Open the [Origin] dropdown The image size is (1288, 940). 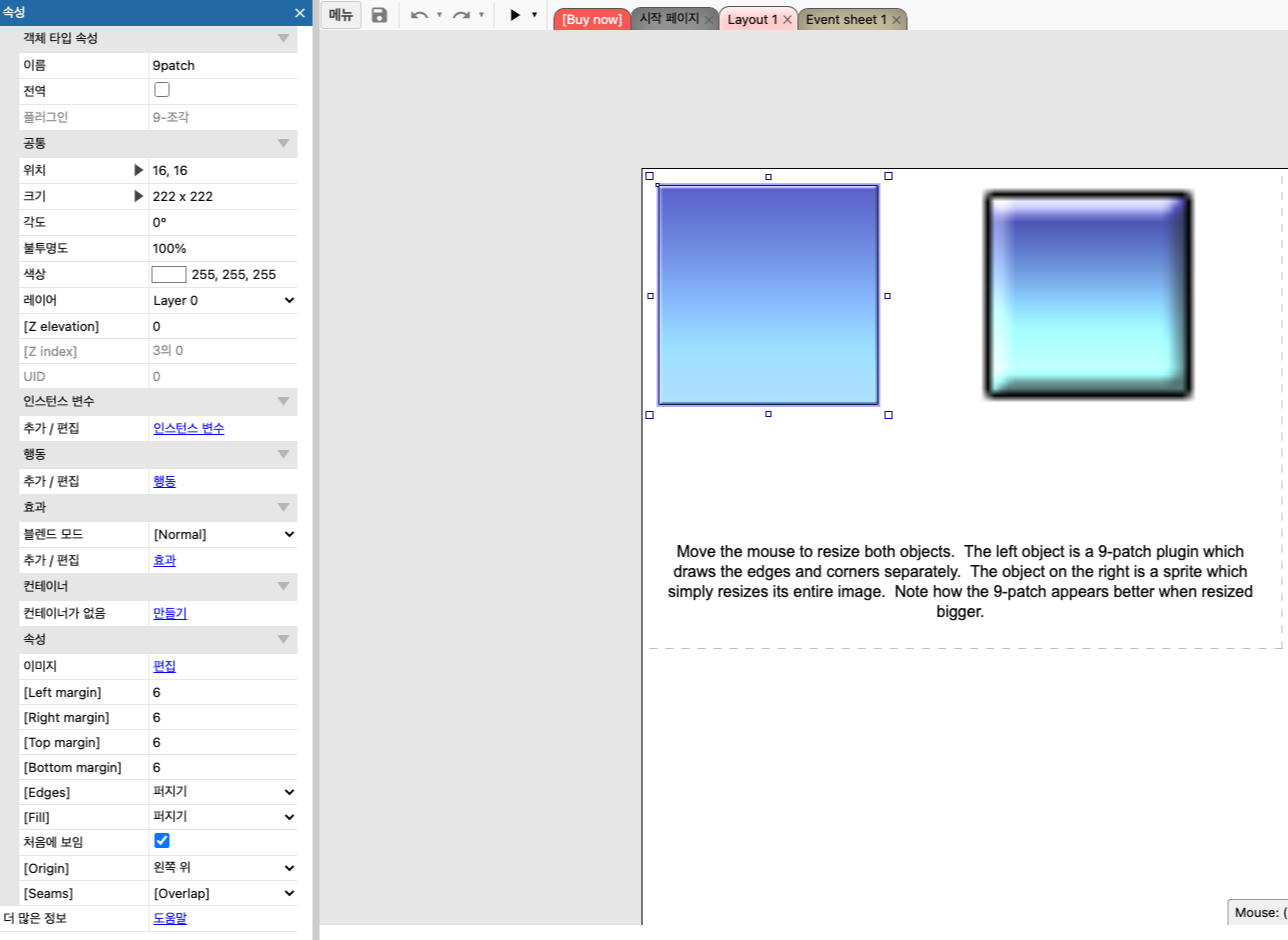[x=223, y=868]
